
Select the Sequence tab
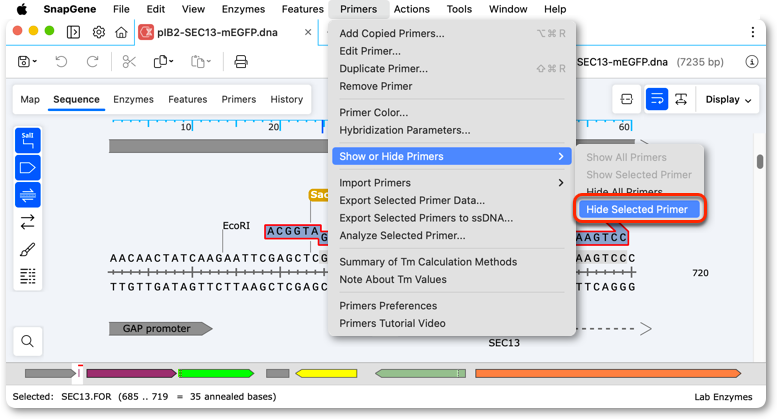click(76, 99)
